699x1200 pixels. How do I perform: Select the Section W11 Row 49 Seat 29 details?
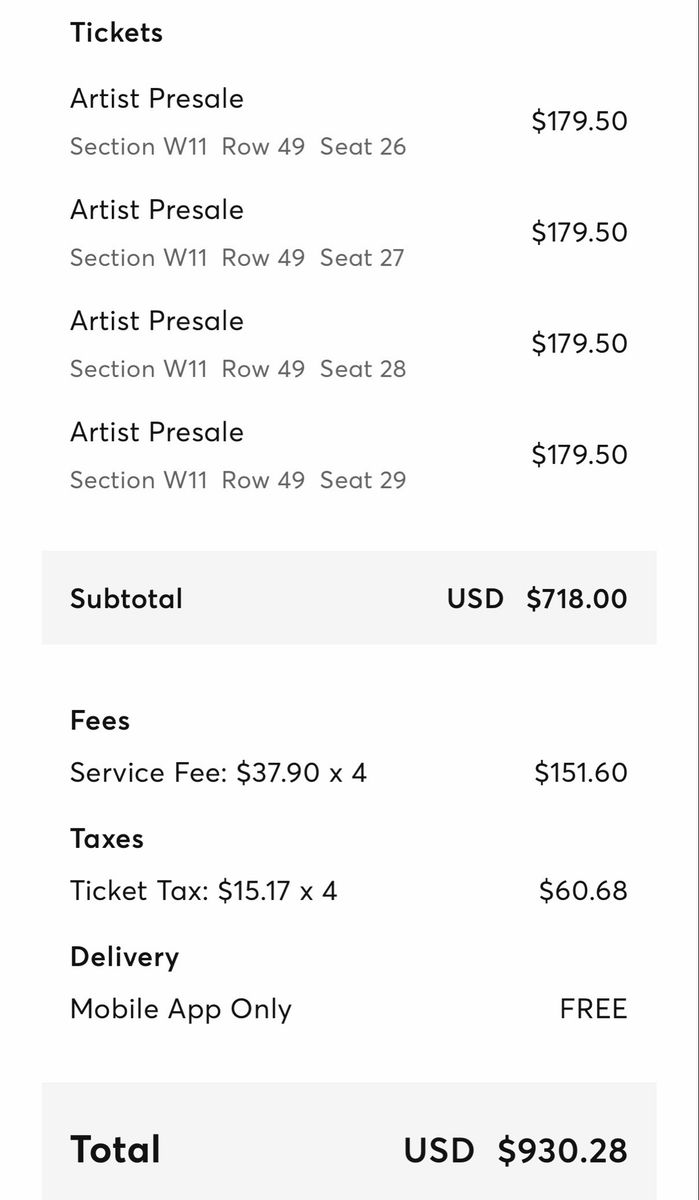(x=238, y=480)
